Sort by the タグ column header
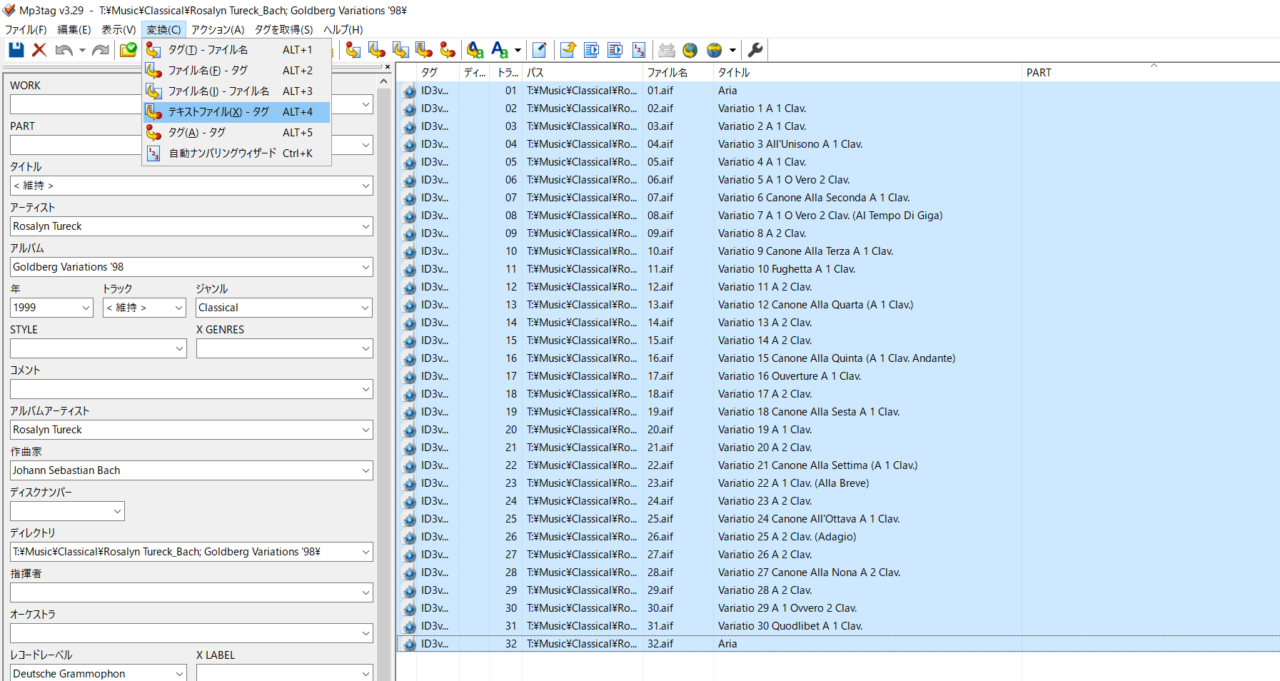The image size is (1280, 681). 438,72
